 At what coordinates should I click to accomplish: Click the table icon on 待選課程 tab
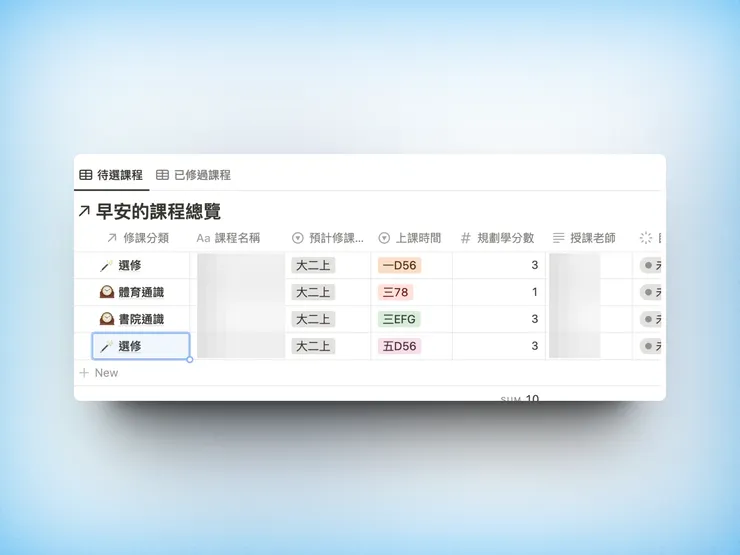click(x=85, y=175)
